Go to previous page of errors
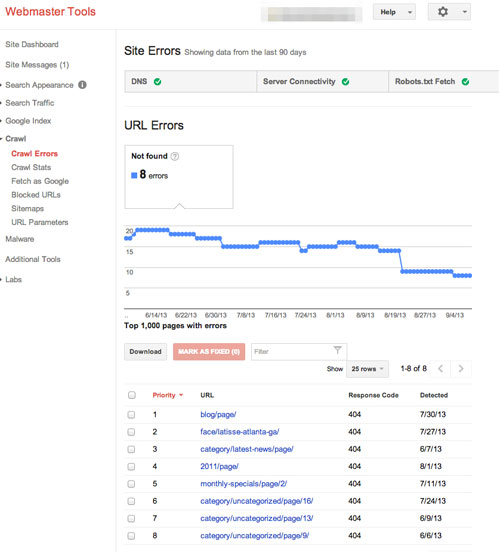The height and width of the screenshot is (552, 500). coord(440,369)
